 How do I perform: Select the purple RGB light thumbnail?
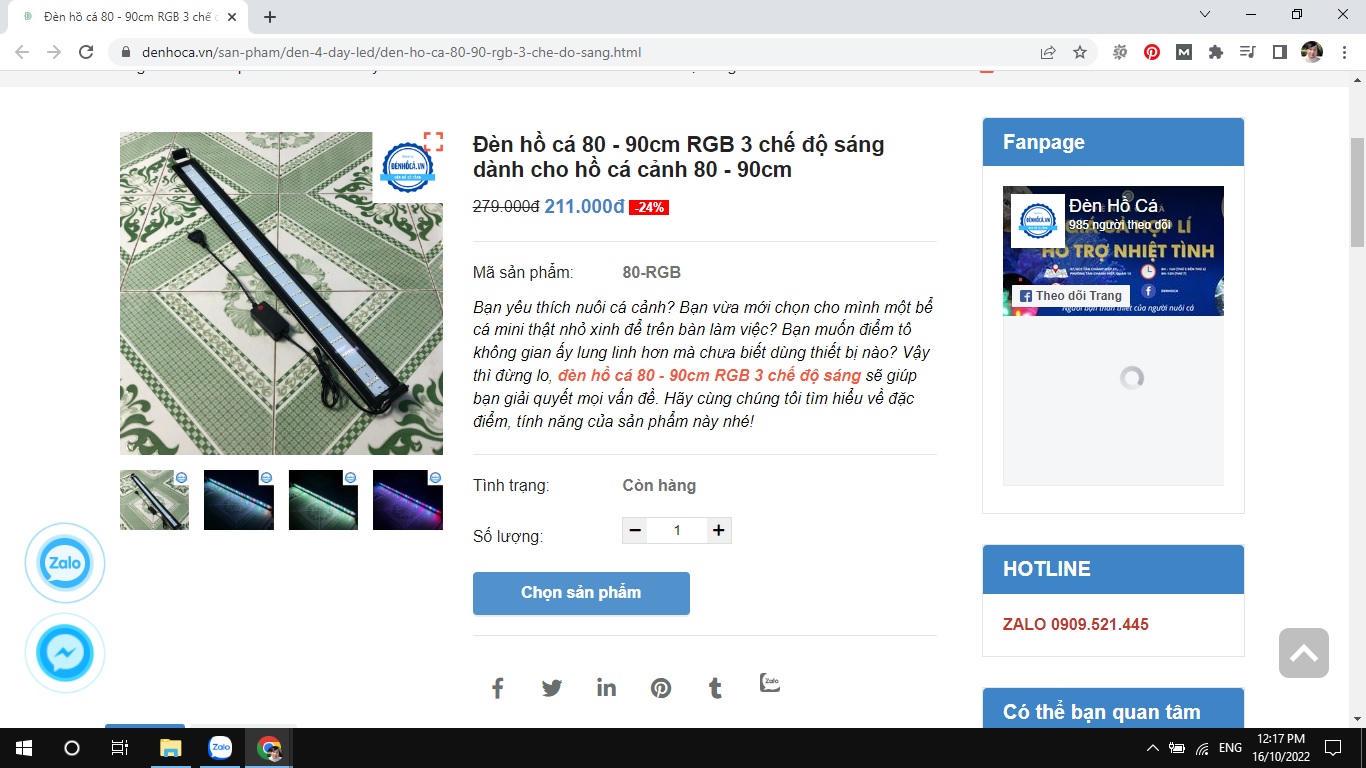click(408, 500)
